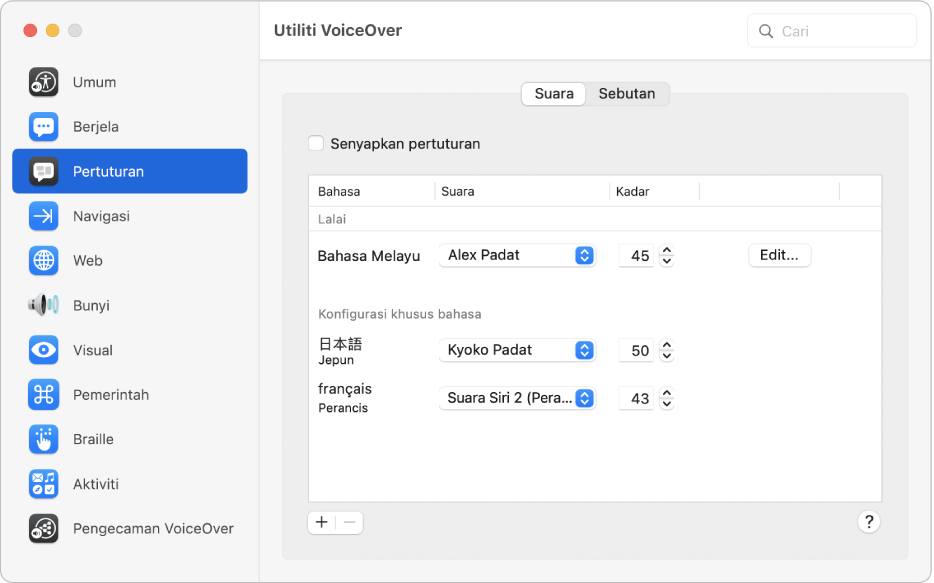Increase the Kadar value for Jepun
This screenshot has width=934, height=583.
pos(667,345)
